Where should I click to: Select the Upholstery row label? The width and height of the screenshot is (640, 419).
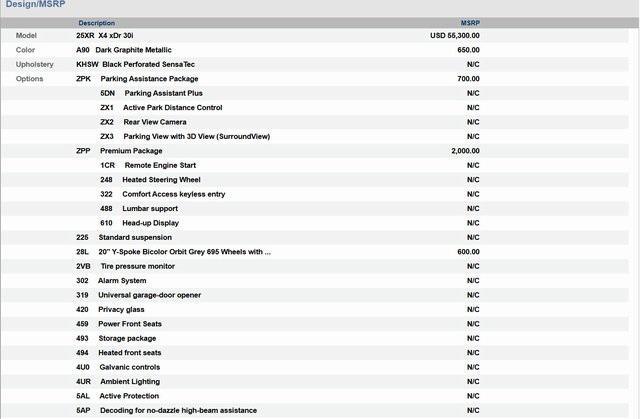pos(35,64)
